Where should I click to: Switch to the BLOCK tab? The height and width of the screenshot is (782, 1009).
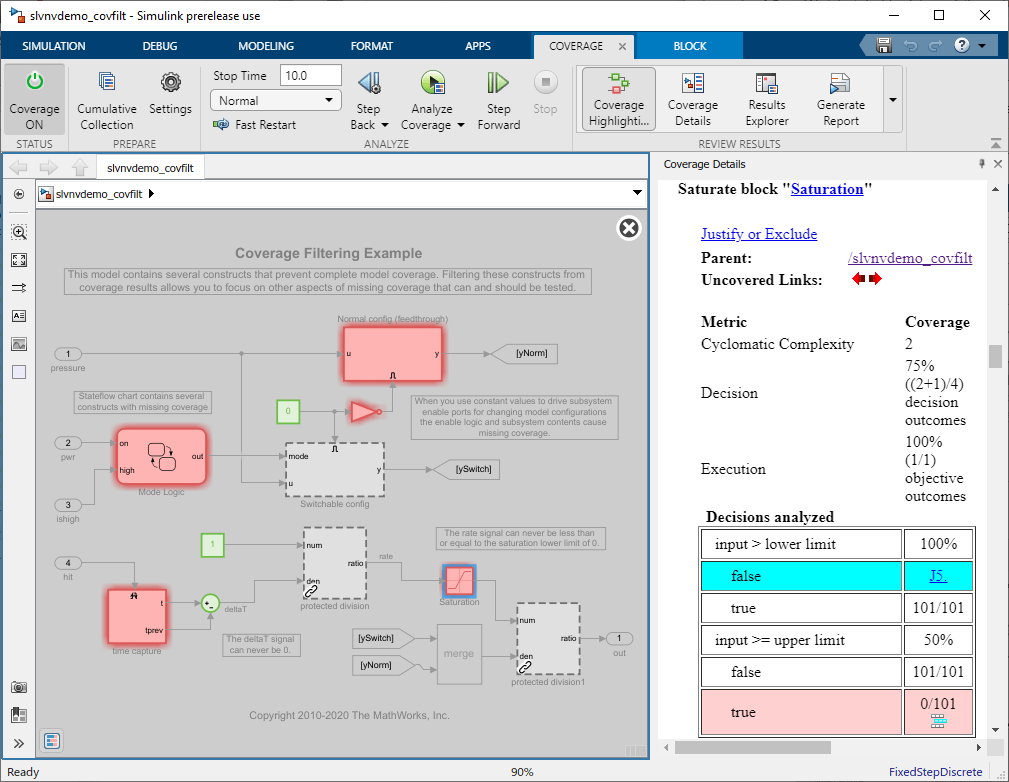pyautogui.click(x=690, y=46)
